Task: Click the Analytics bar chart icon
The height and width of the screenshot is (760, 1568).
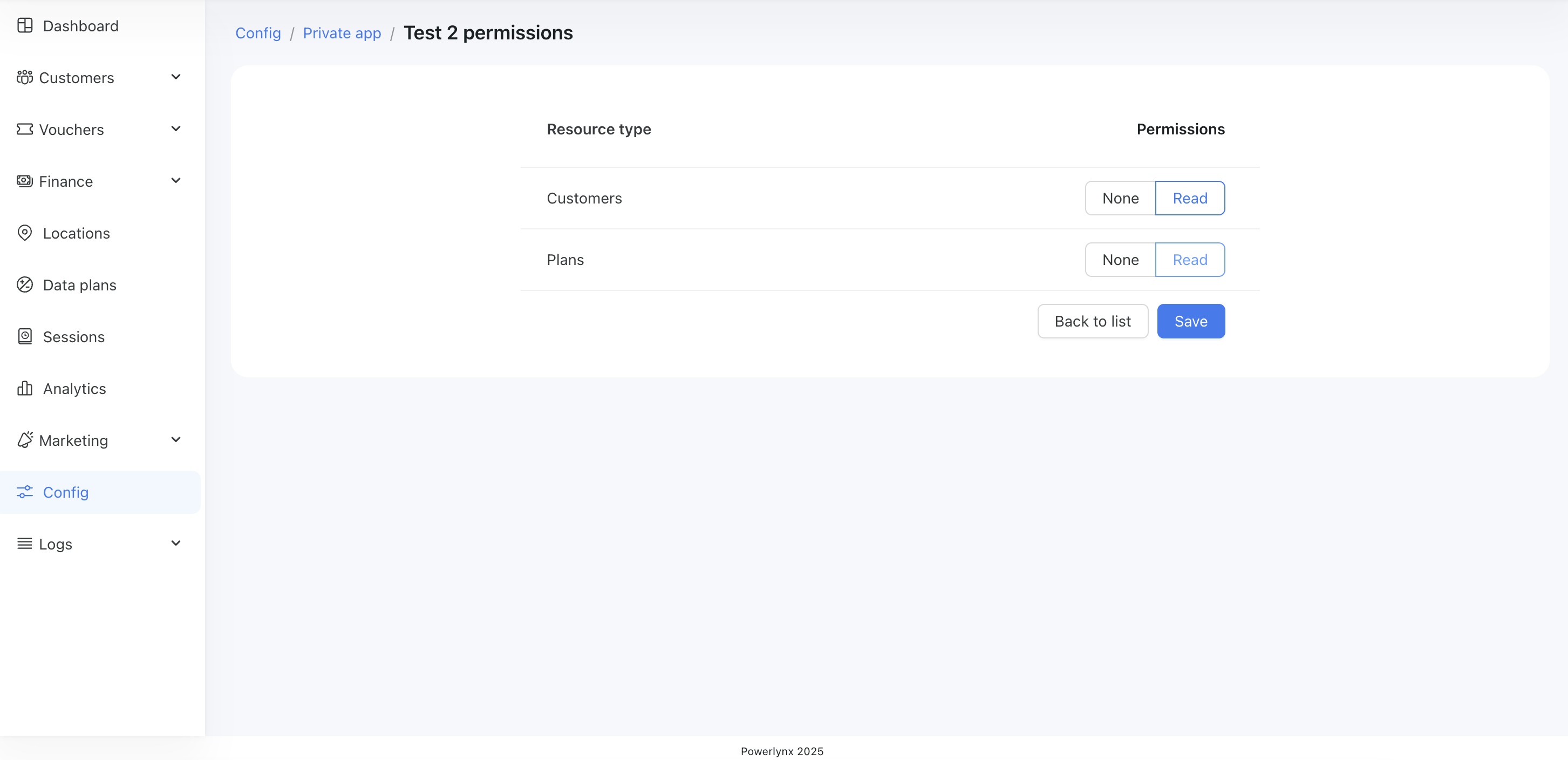Action: pyautogui.click(x=25, y=389)
